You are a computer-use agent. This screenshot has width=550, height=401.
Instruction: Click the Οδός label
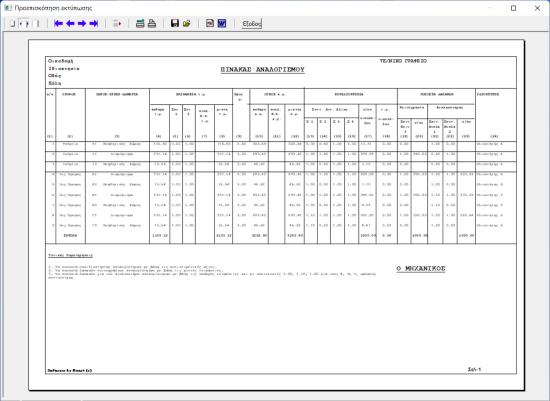click(x=55, y=76)
